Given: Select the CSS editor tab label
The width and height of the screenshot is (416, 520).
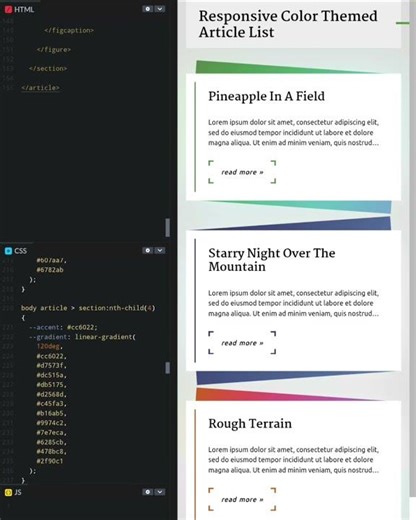Looking at the screenshot, I should click(20, 251).
